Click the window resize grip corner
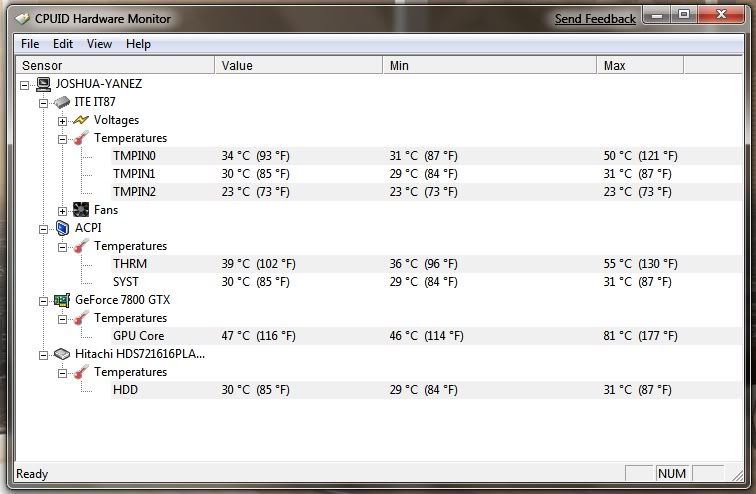Image resolution: width=756 pixels, height=494 pixels. tap(737, 475)
